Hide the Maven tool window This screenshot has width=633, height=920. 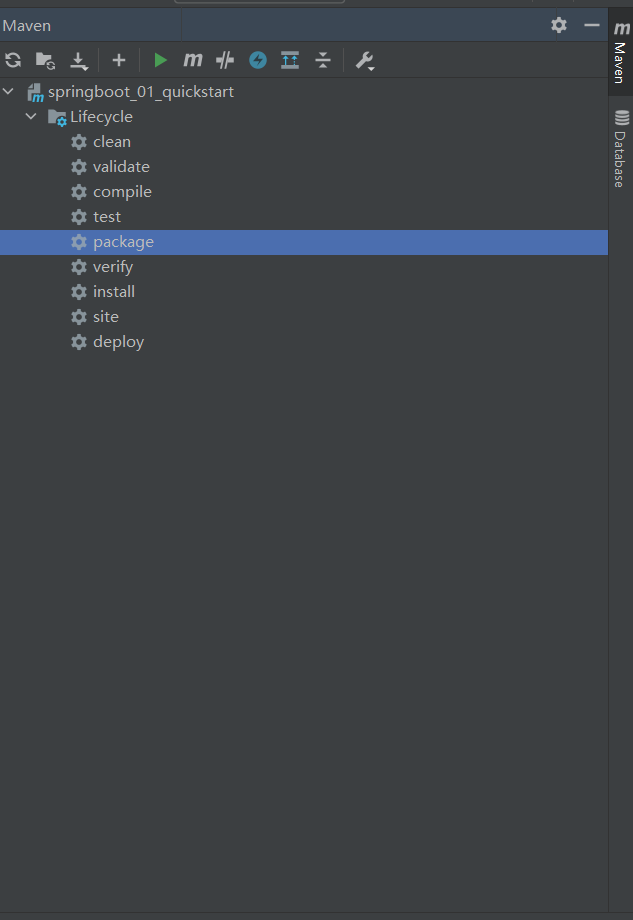pyautogui.click(x=592, y=25)
